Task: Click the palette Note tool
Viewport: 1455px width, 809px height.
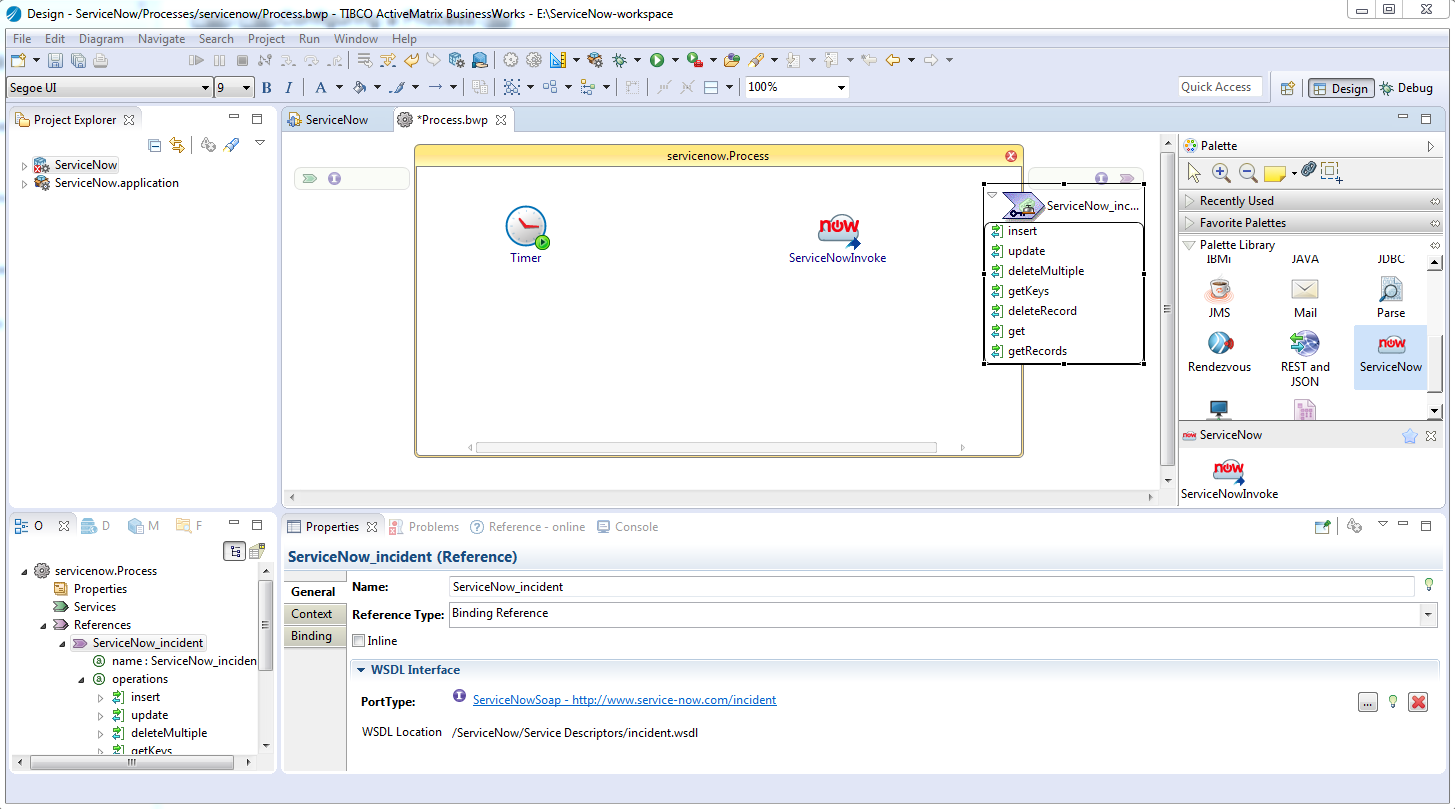Action: coord(1274,173)
